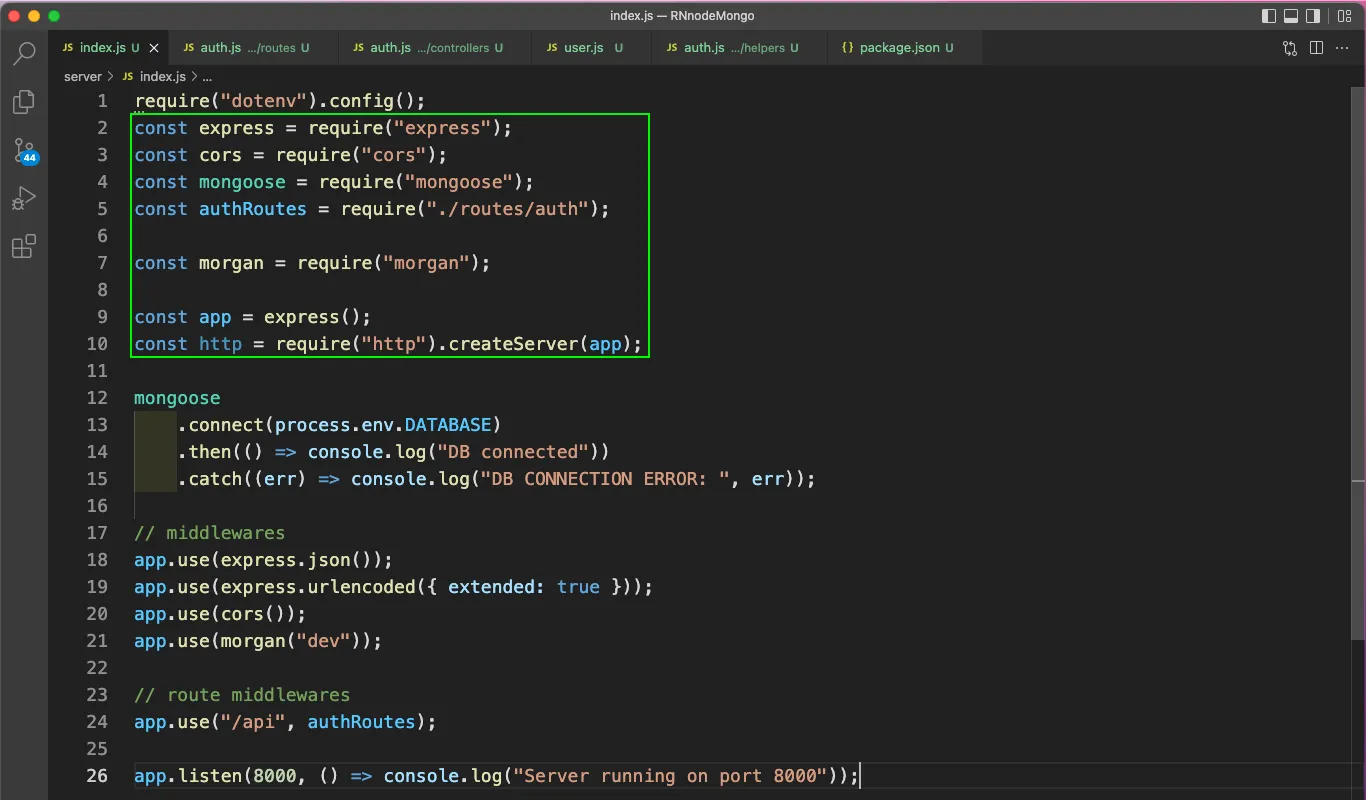The width and height of the screenshot is (1366, 800).
Task: Switch to the user.js tab
Action: pyautogui.click(x=591, y=48)
